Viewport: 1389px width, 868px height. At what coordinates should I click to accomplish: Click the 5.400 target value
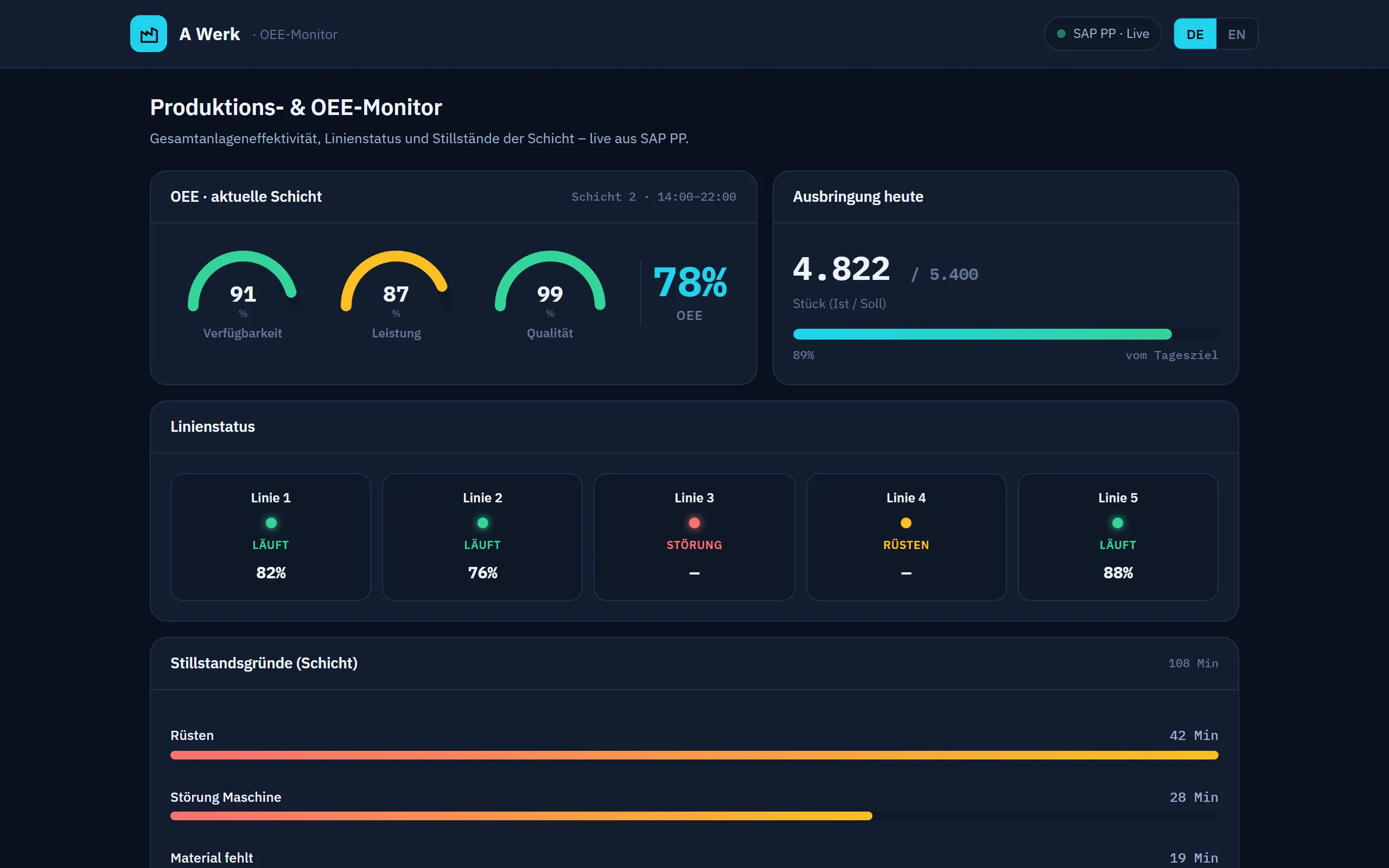point(953,275)
